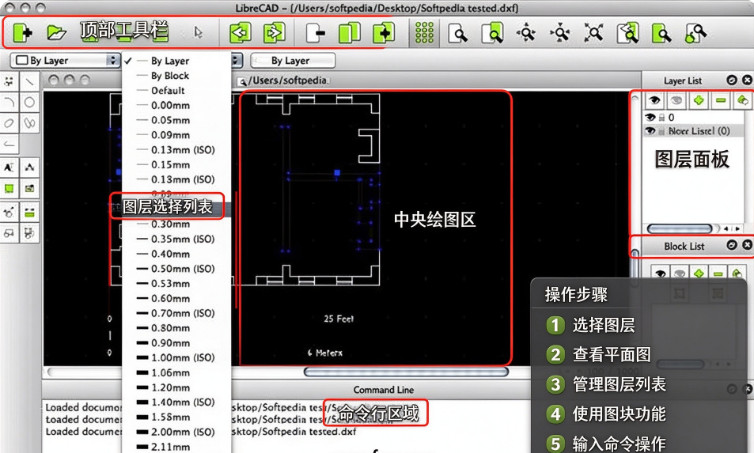
Task: Select the Circle tool in left toolbox
Action: (29, 102)
